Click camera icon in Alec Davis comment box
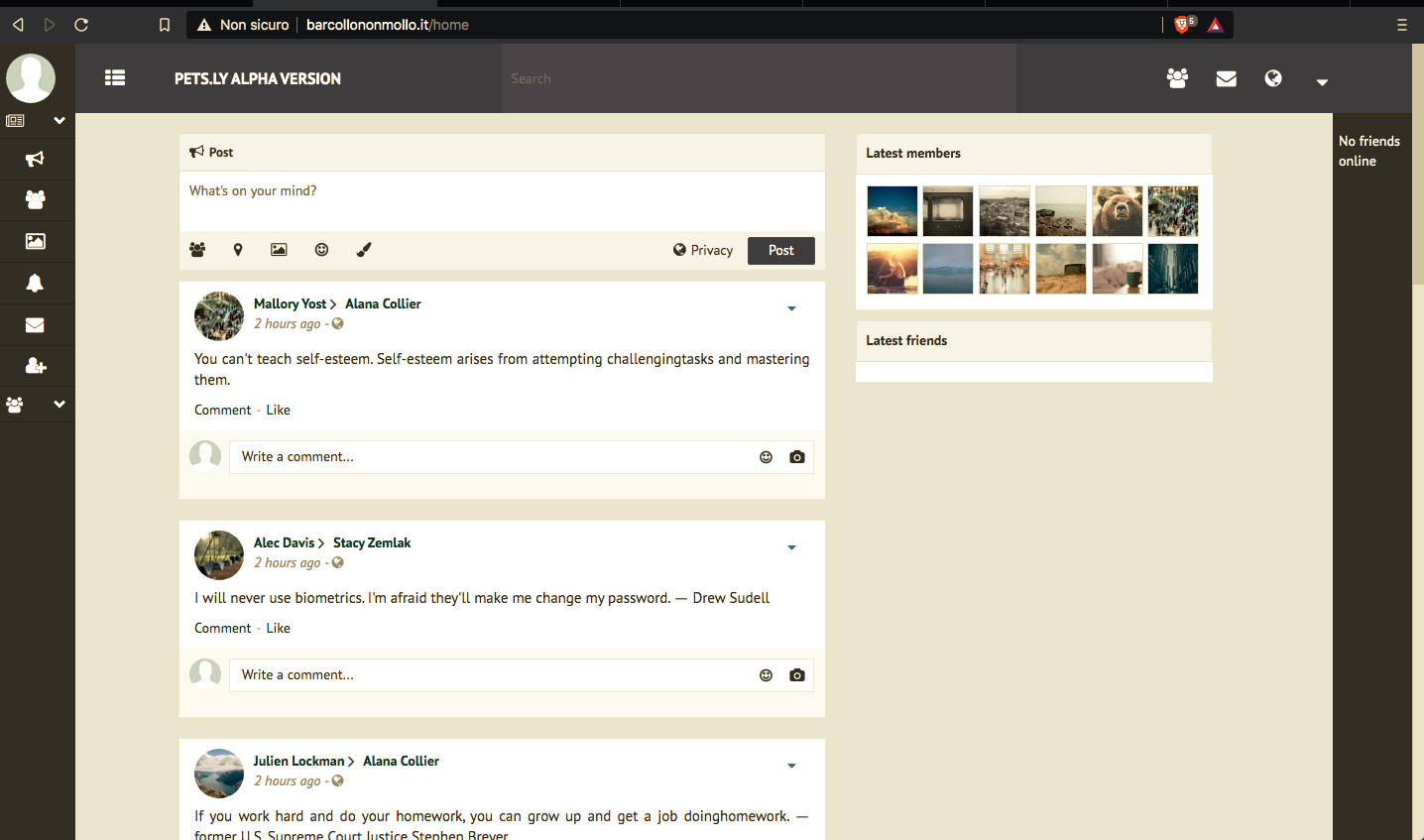The image size is (1424, 840). pos(796,675)
